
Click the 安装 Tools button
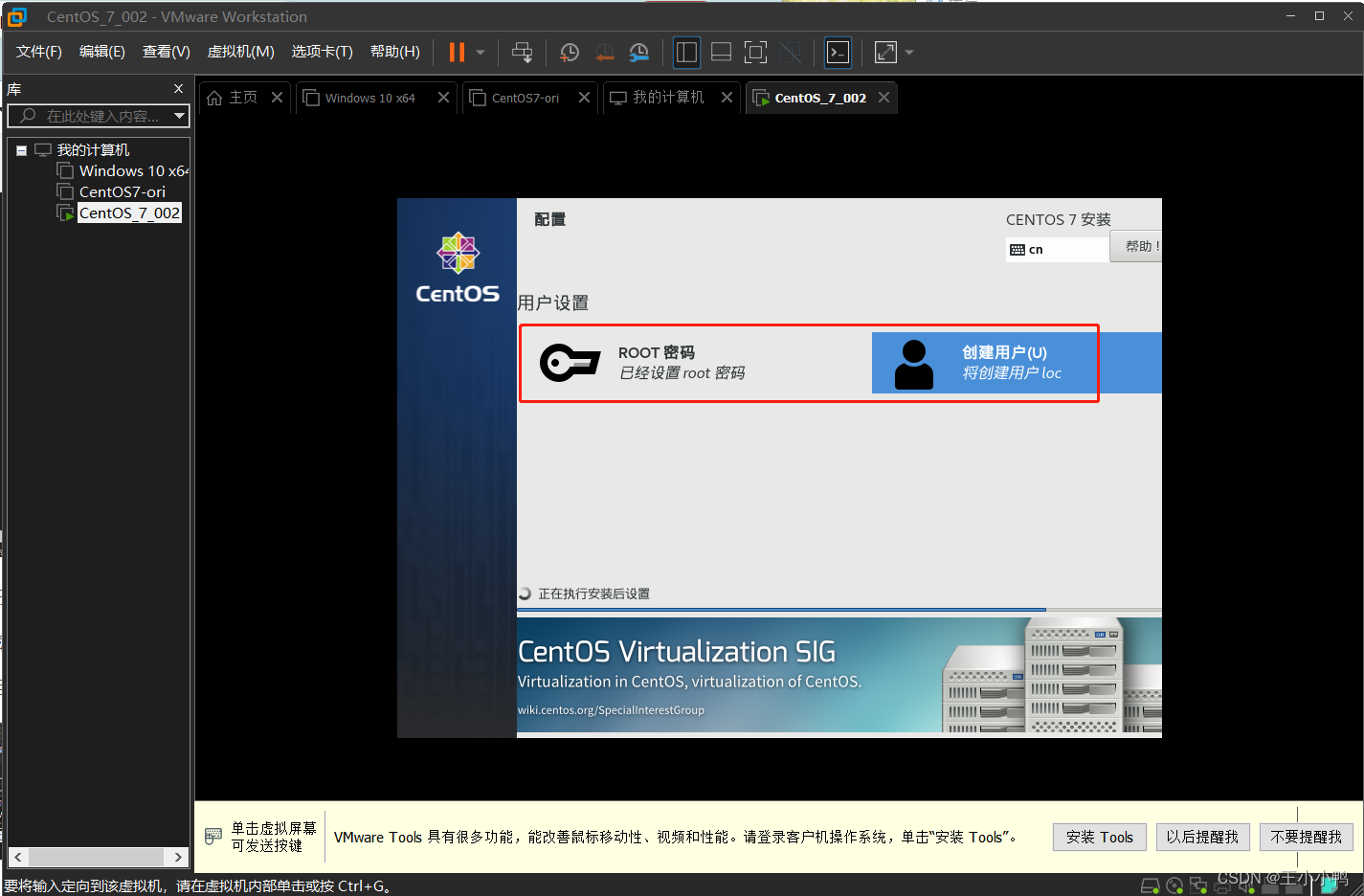coord(1100,837)
